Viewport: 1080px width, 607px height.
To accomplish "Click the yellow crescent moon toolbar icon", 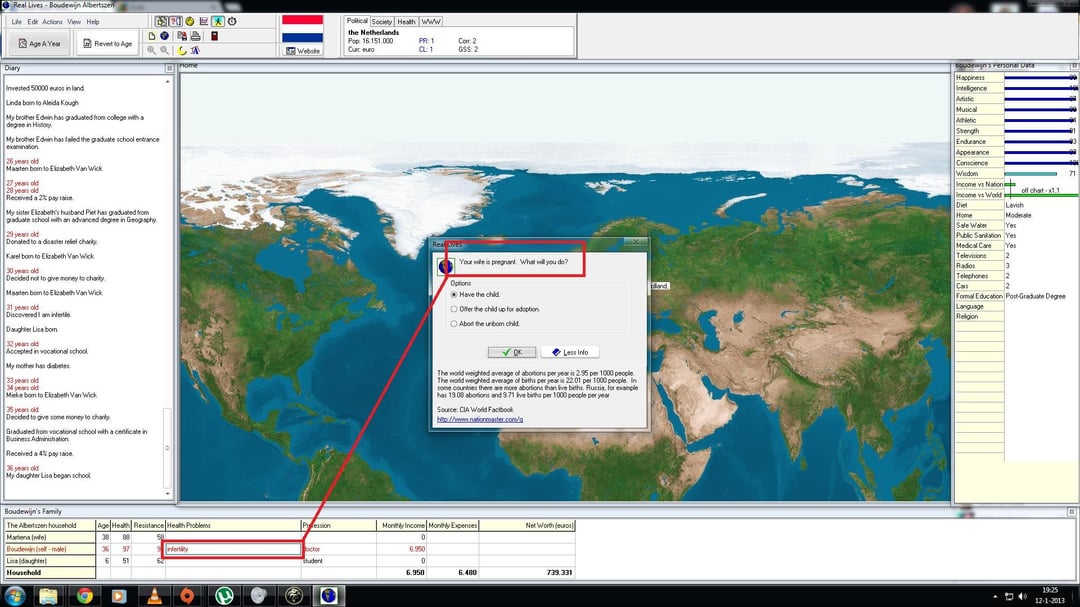I will pos(182,50).
